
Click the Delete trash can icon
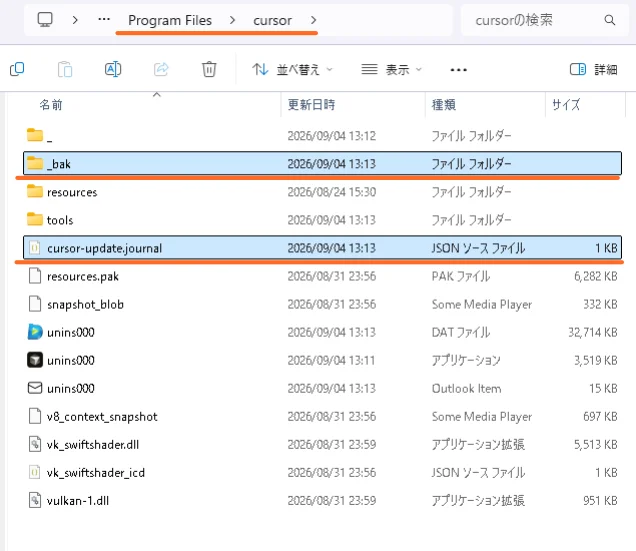209,69
